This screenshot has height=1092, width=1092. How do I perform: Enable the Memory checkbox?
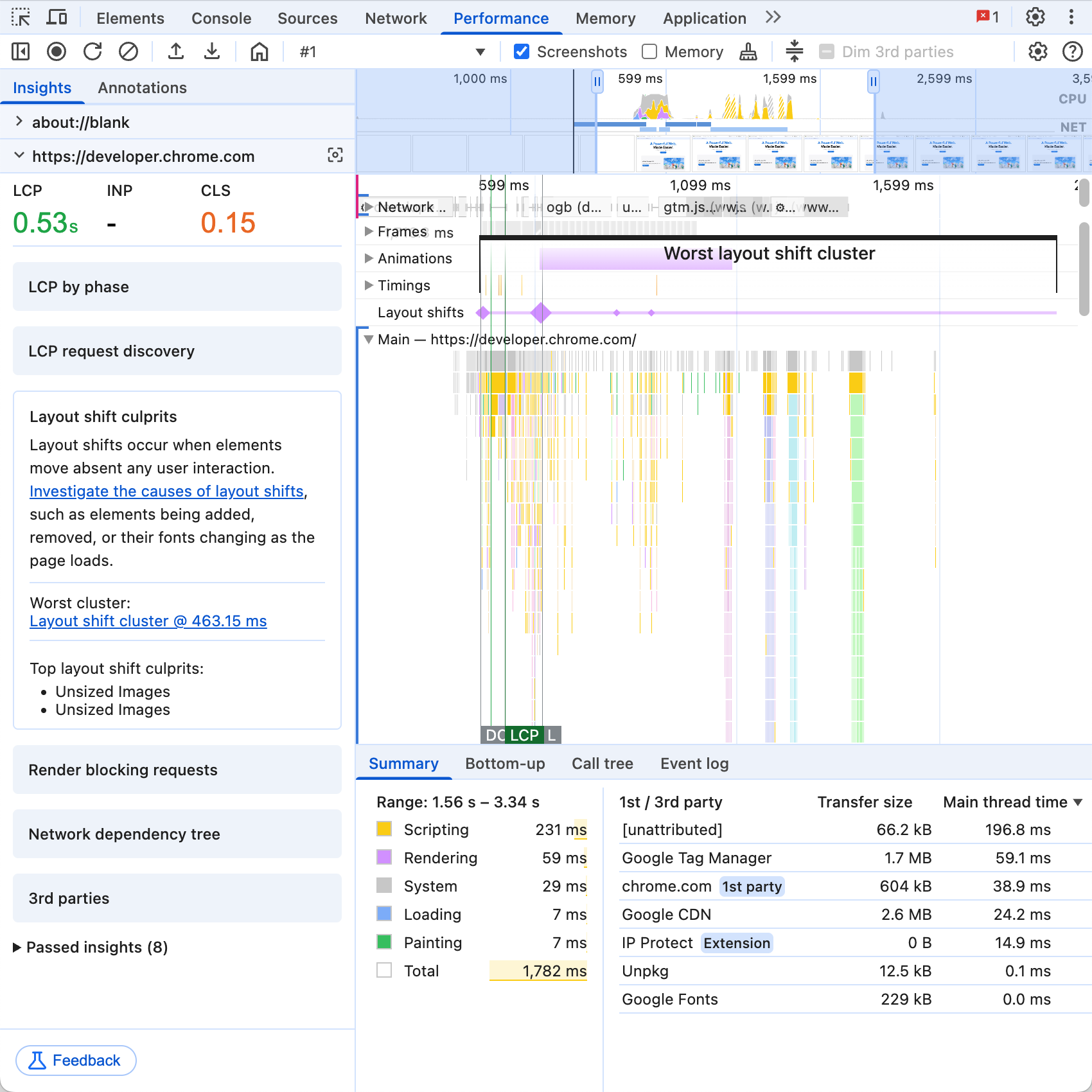[649, 51]
